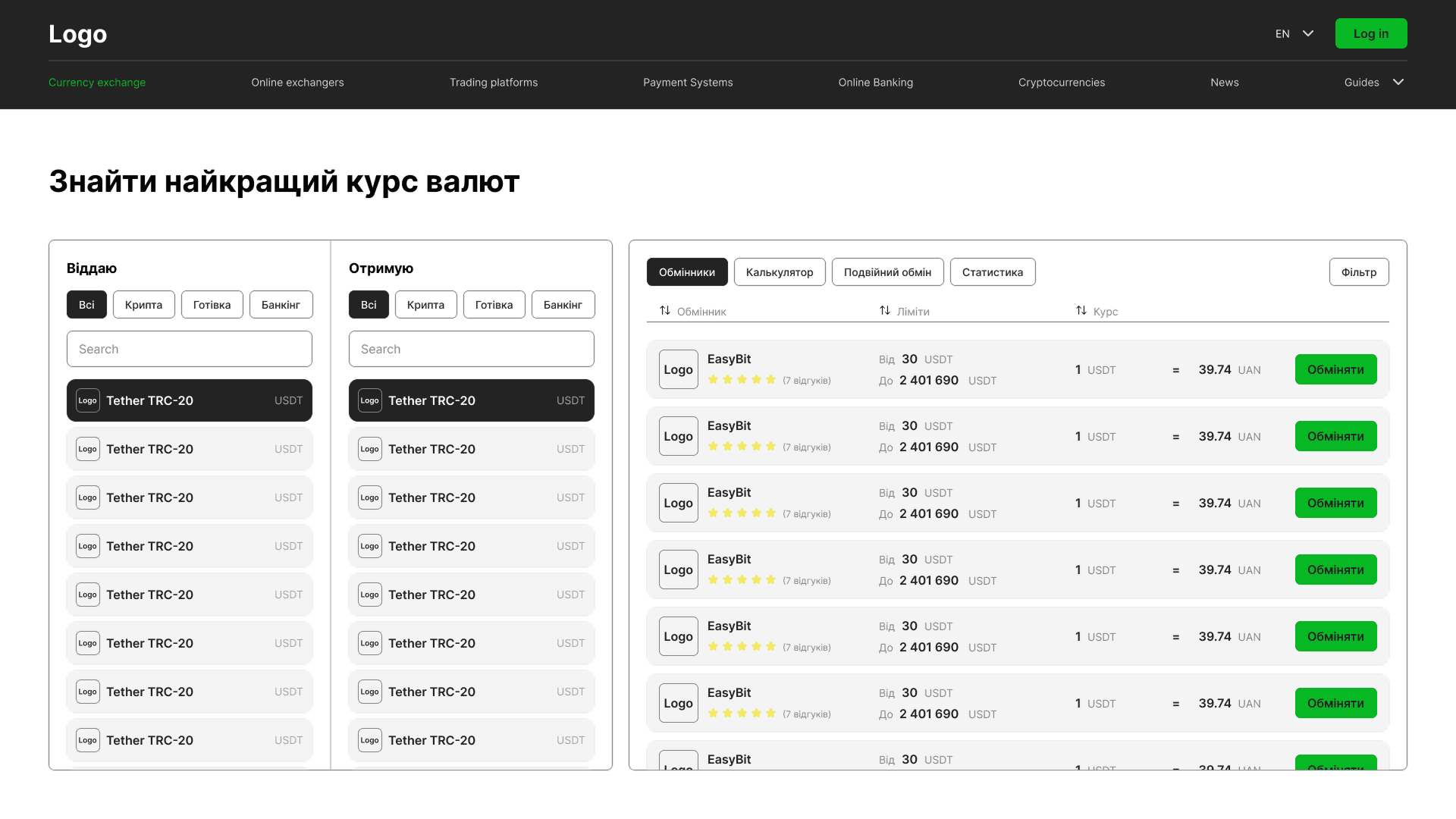Open the Фільтр options
The image size is (1456, 819).
(1358, 272)
